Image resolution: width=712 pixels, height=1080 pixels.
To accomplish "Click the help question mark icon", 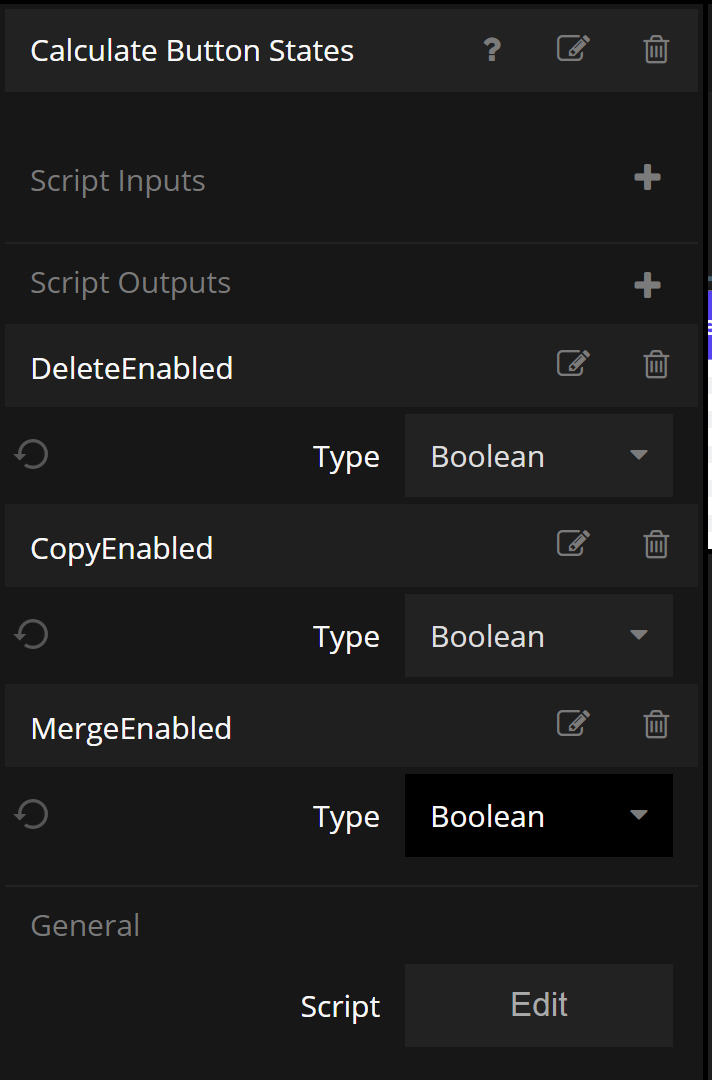I will (x=491, y=50).
